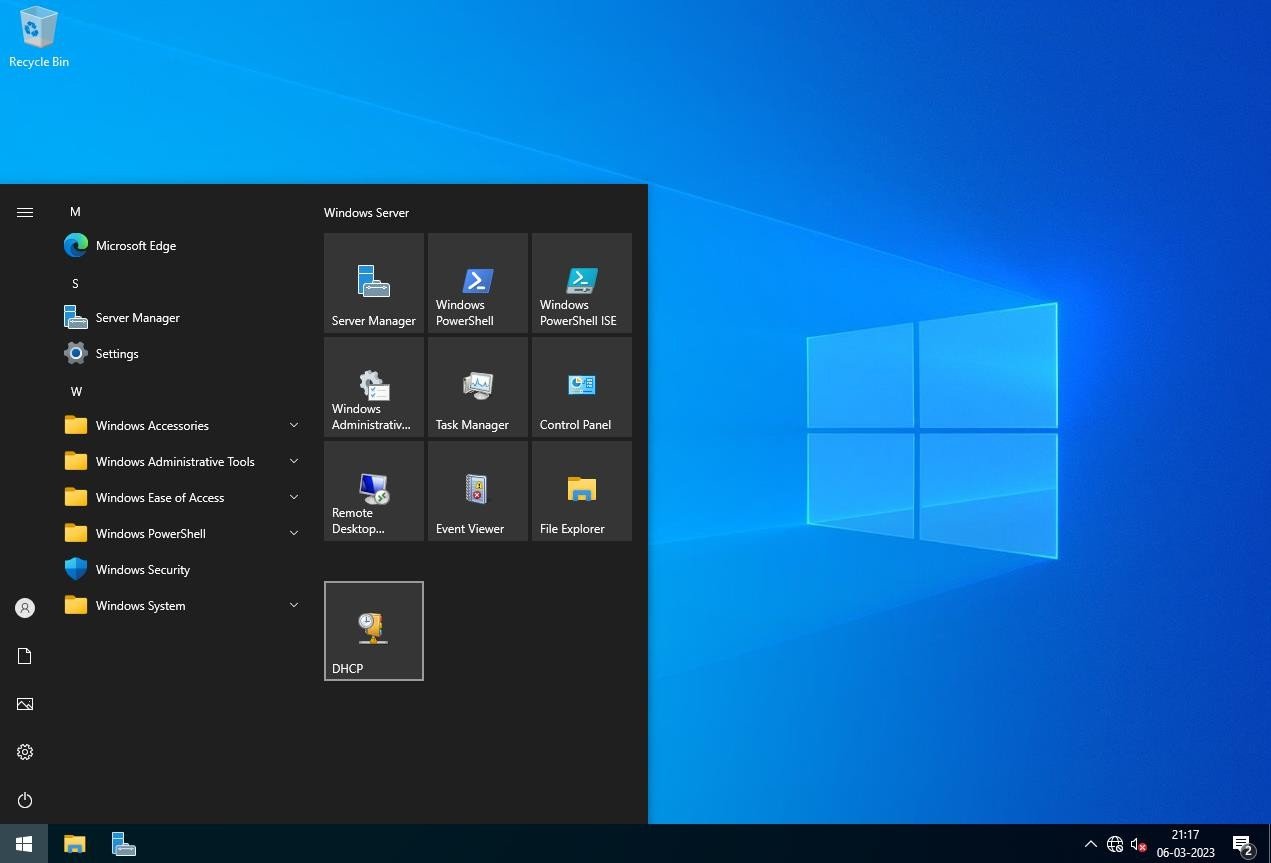Open the muted volume icon in tray
Viewport: 1271px width, 863px height.
pyautogui.click(x=1138, y=844)
